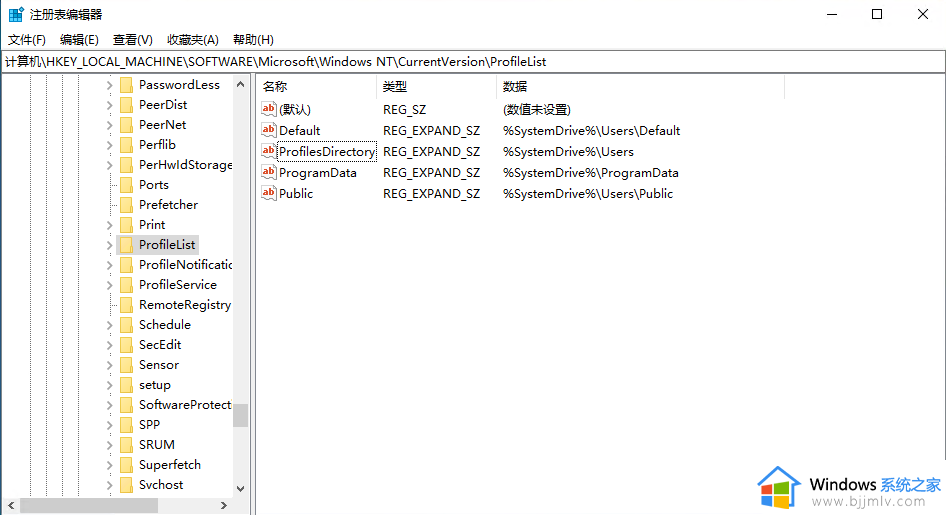The height and width of the screenshot is (515, 946).
Task: Click the PeerDist folder icon
Action: point(126,105)
